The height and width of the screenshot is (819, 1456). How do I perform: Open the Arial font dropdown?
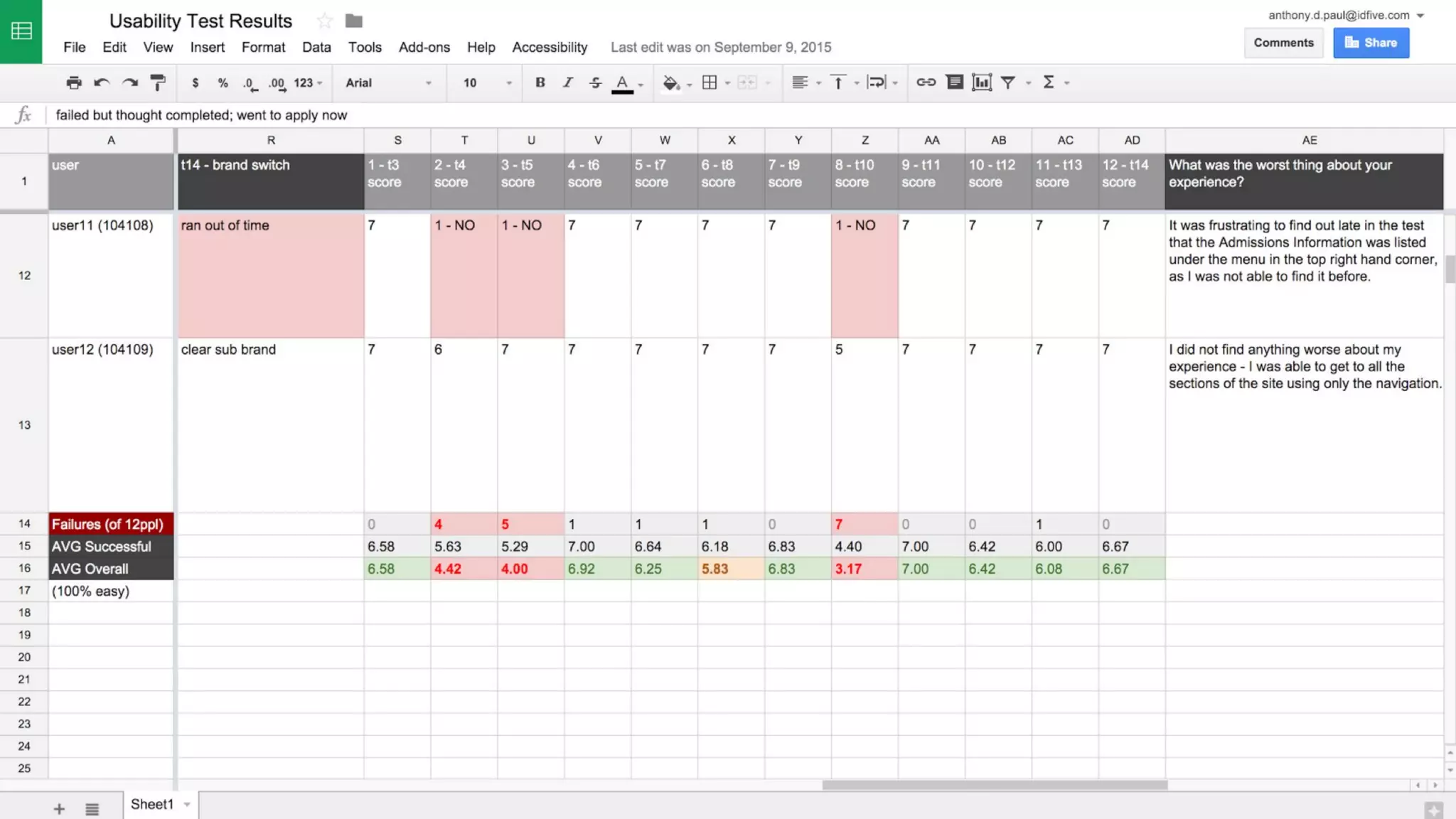point(388,82)
